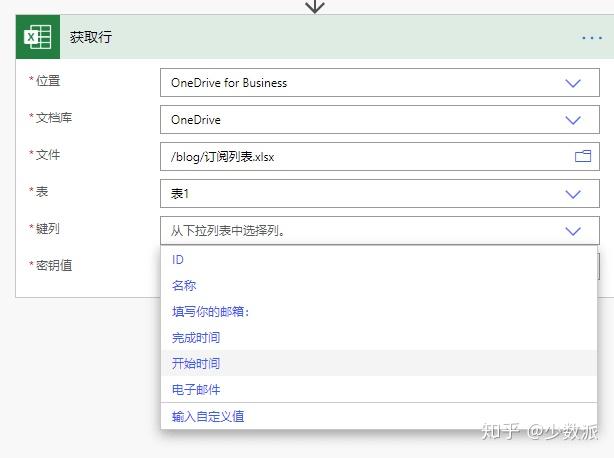
Task: Click the Excel icon in the action header
Action: click(38, 37)
